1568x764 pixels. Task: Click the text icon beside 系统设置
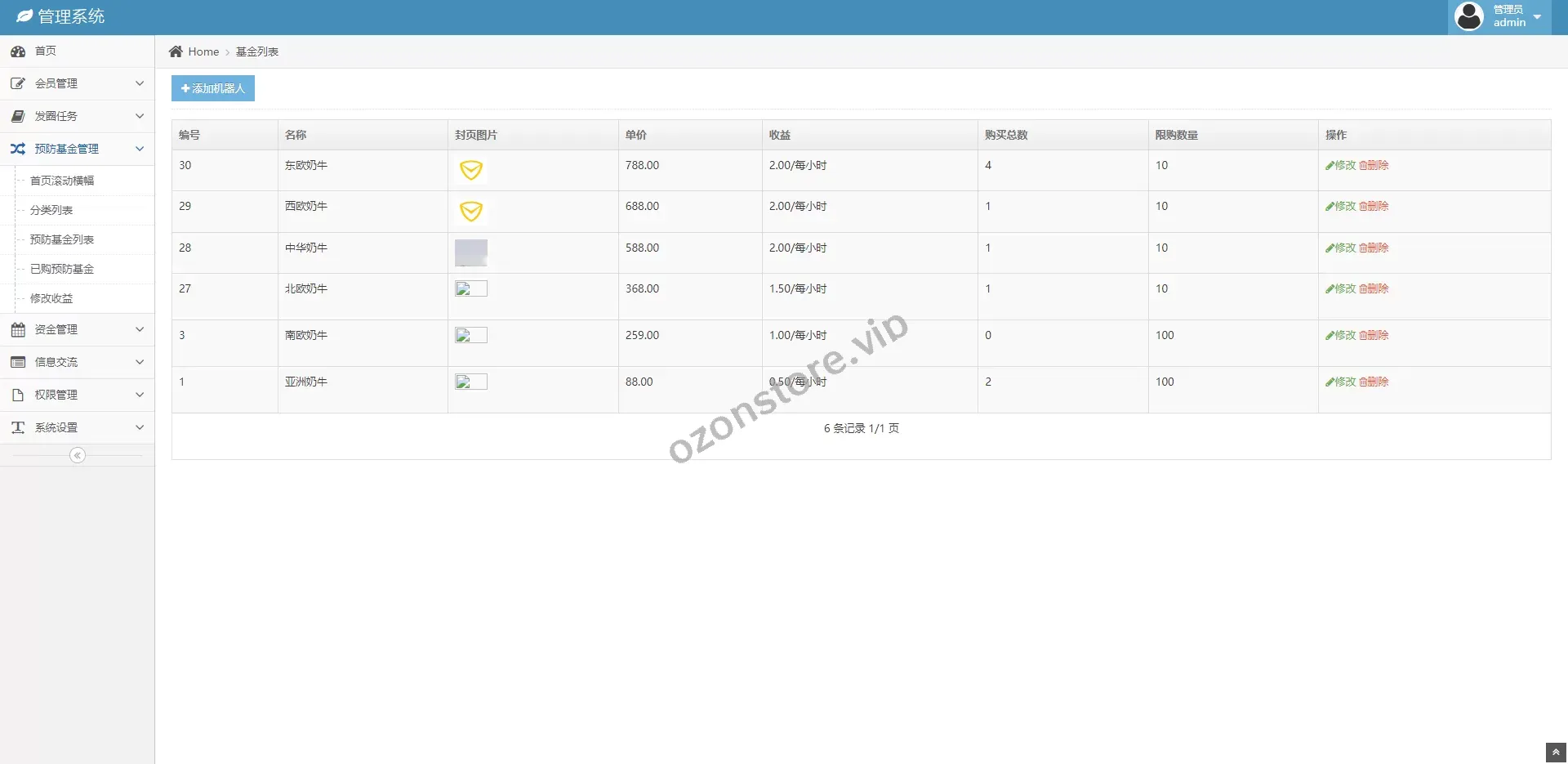pos(18,427)
